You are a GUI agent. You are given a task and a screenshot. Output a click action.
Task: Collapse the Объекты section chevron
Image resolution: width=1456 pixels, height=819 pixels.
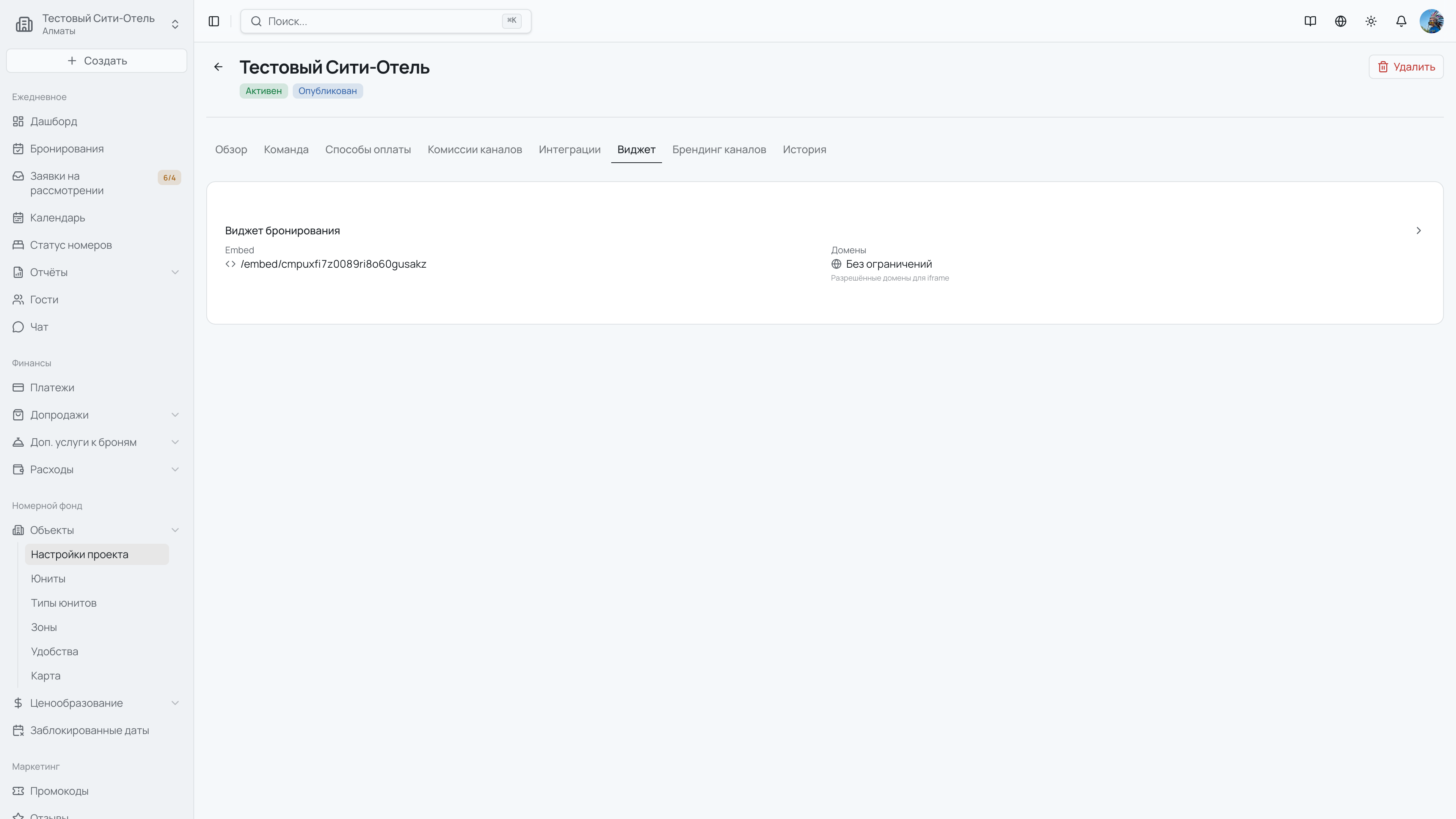[175, 530]
